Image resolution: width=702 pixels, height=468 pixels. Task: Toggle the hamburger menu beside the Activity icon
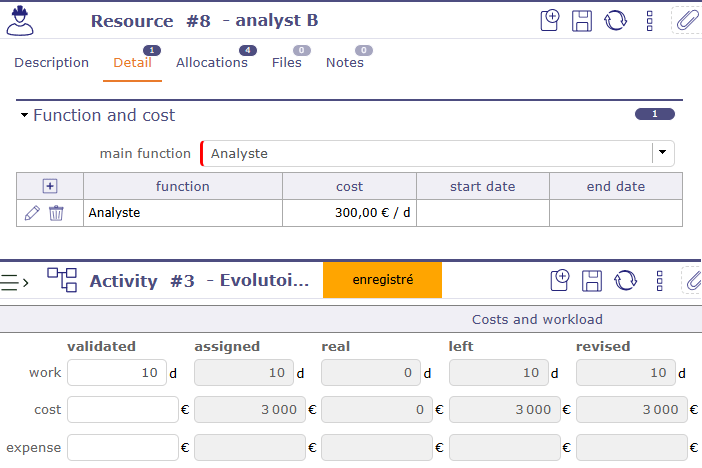tap(14, 282)
